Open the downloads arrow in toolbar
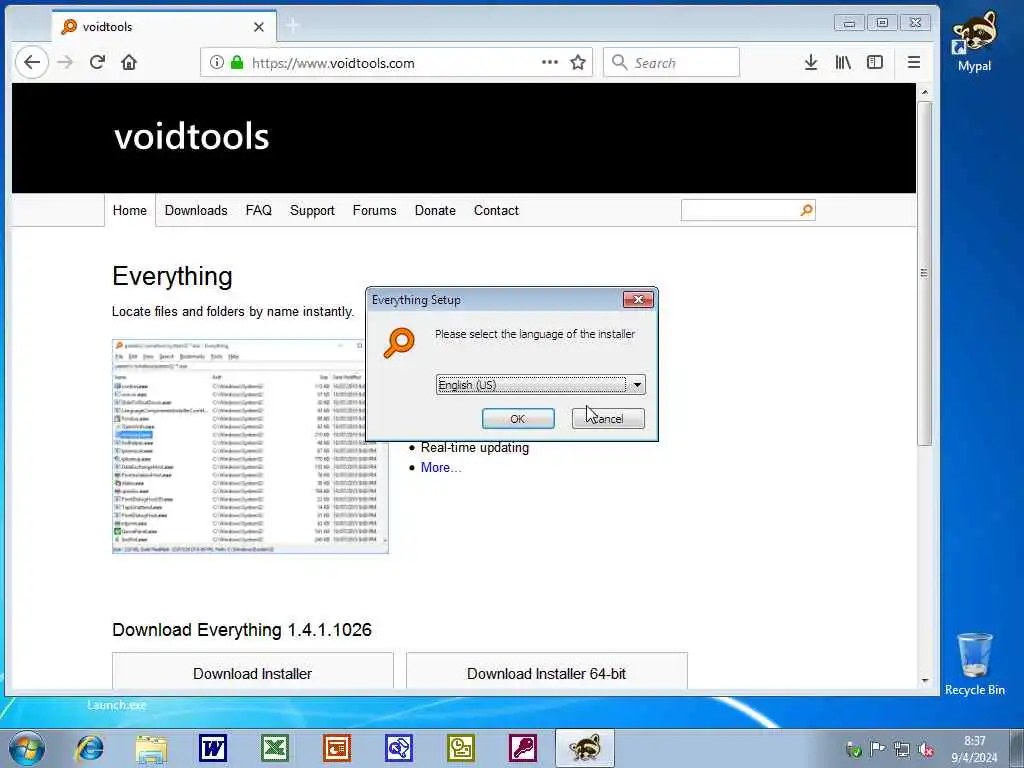Image resolution: width=1024 pixels, height=768 pixels. (810, 63)
